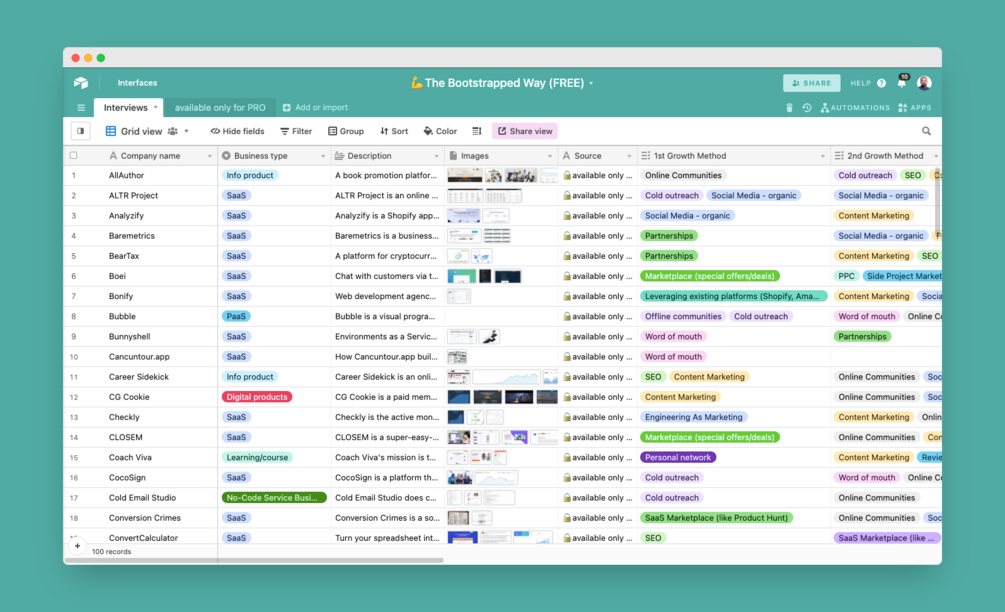
Task: Open the first CG Cookie image thumbnail
Action: point(459,397)
